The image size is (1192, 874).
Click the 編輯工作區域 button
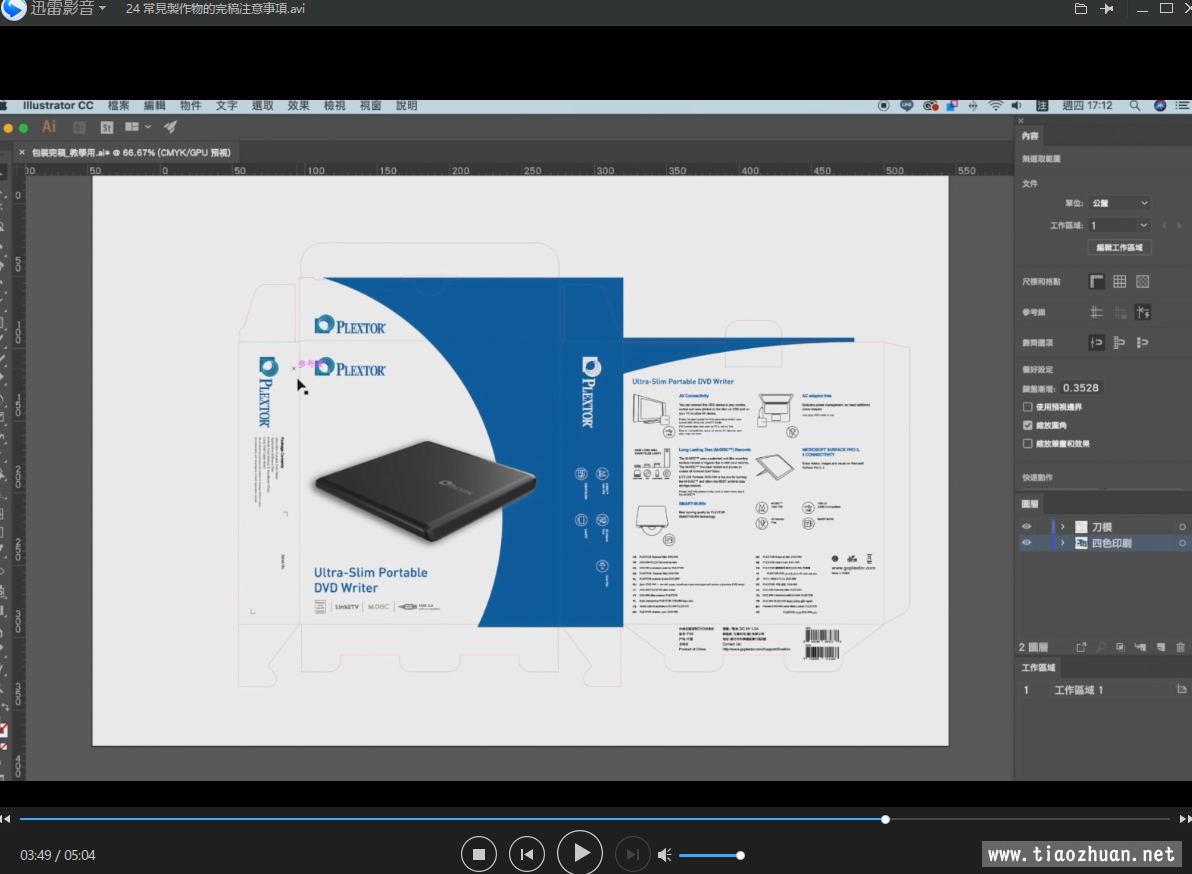pos(1120,248)
